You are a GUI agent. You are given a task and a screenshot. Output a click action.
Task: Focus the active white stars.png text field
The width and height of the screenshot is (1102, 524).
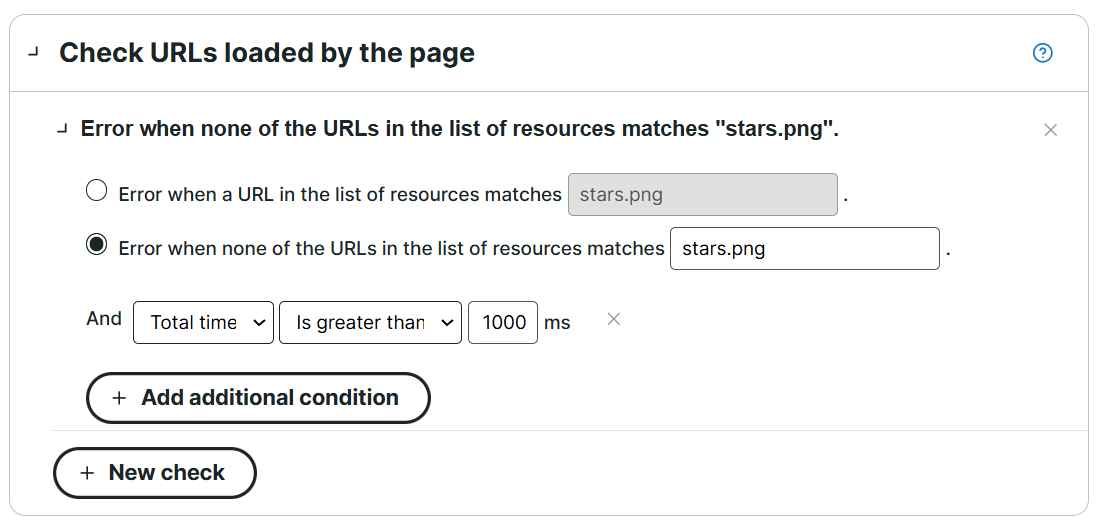[x=804, y=249]
